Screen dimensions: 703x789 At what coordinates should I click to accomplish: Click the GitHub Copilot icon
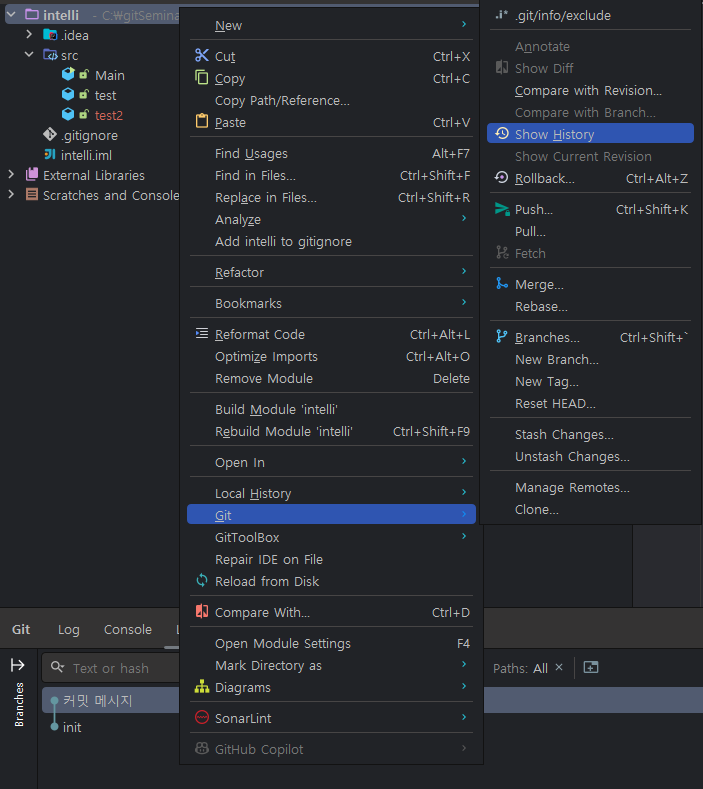(x=202, y=749)
